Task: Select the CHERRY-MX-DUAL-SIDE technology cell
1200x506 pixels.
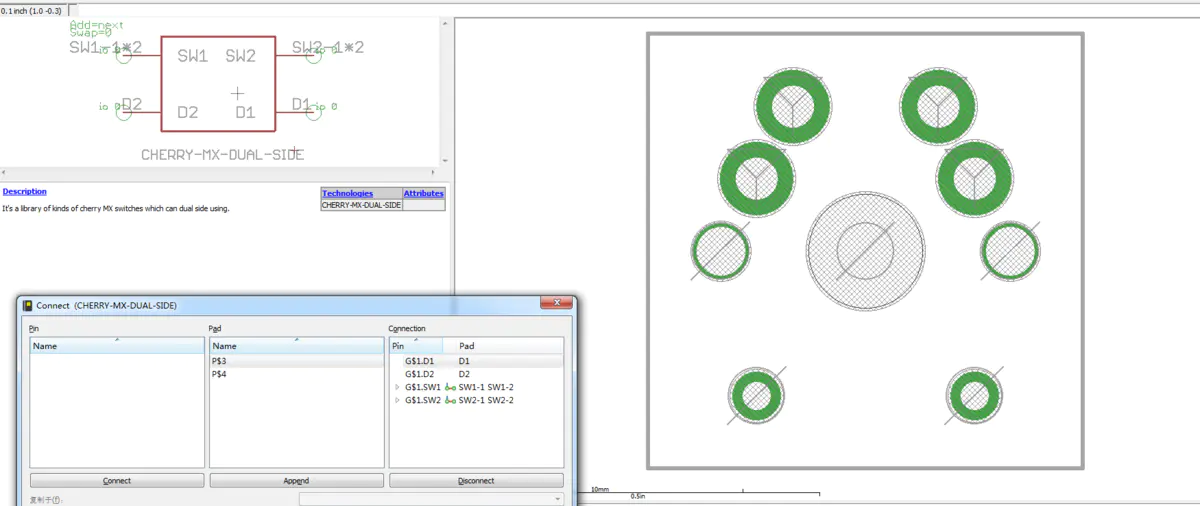Action: (x=361, y=204)
